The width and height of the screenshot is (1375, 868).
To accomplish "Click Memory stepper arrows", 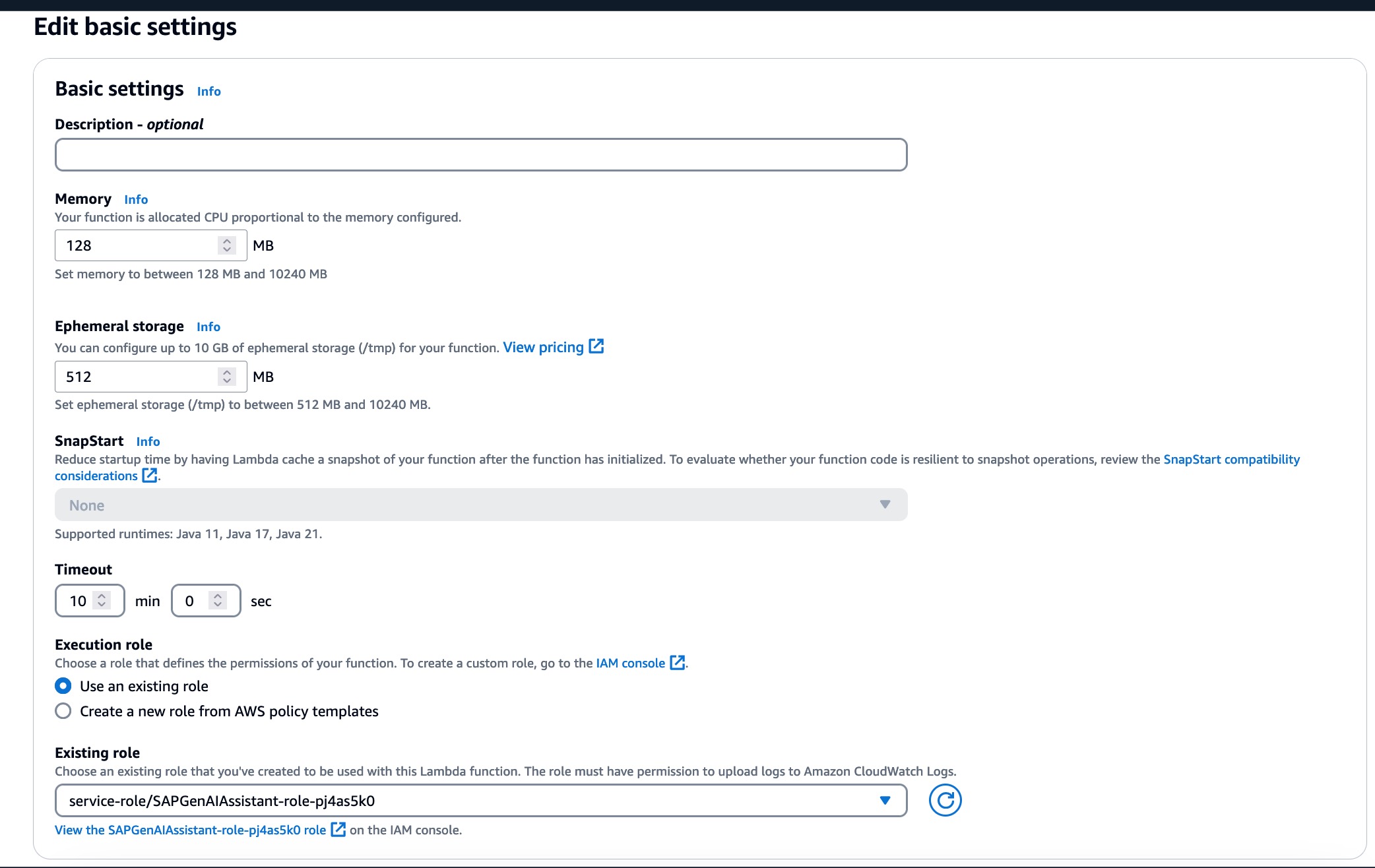I will click(227, 245).
